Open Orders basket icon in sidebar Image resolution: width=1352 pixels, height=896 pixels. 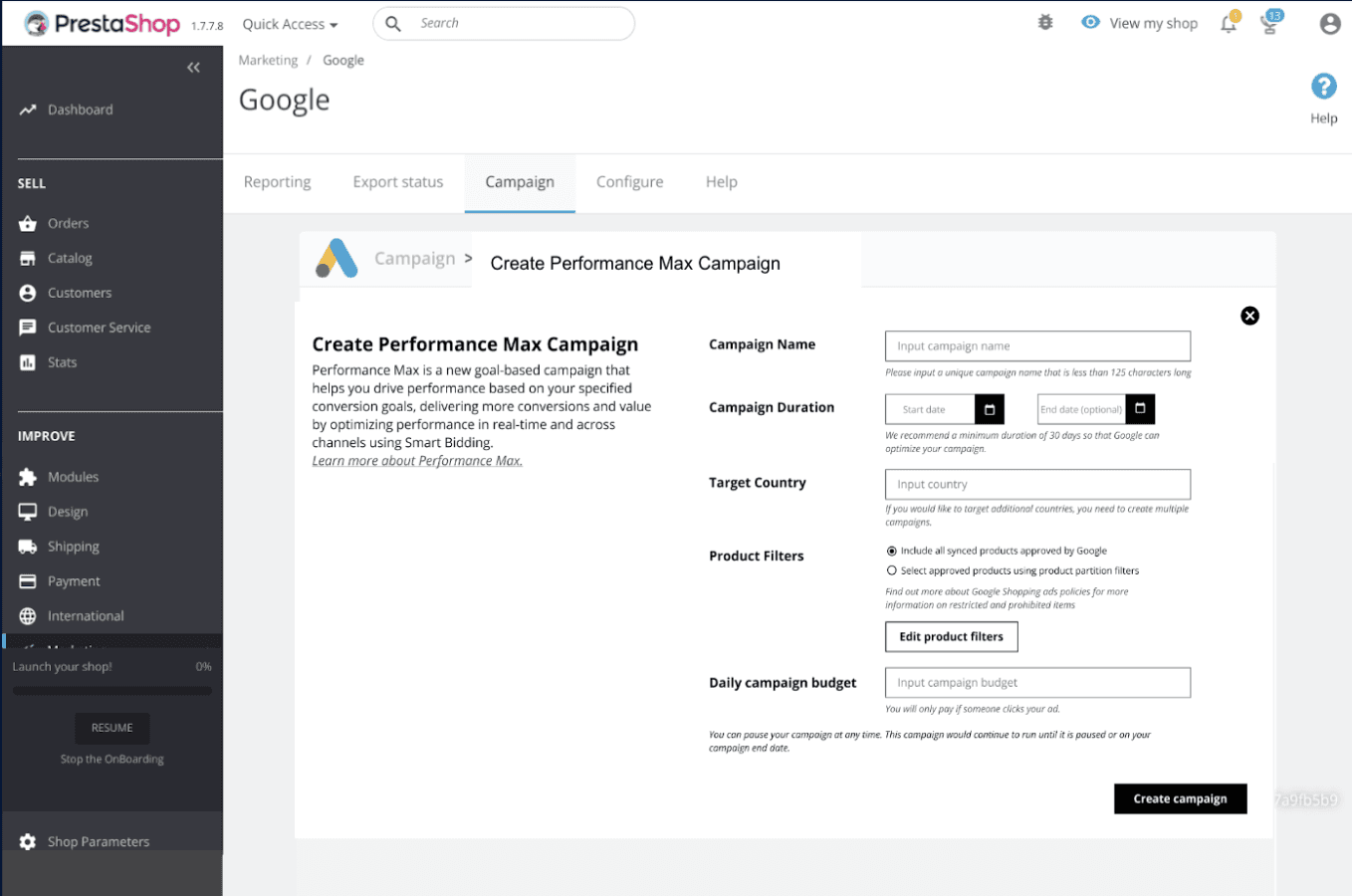point(28,223)
